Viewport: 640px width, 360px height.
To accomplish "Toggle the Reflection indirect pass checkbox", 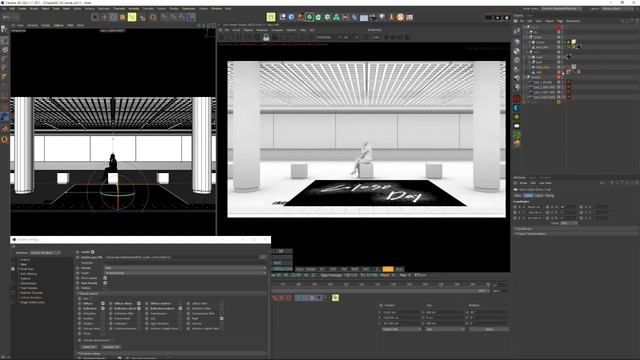I will pyautogui.click(x=180, y=309).
